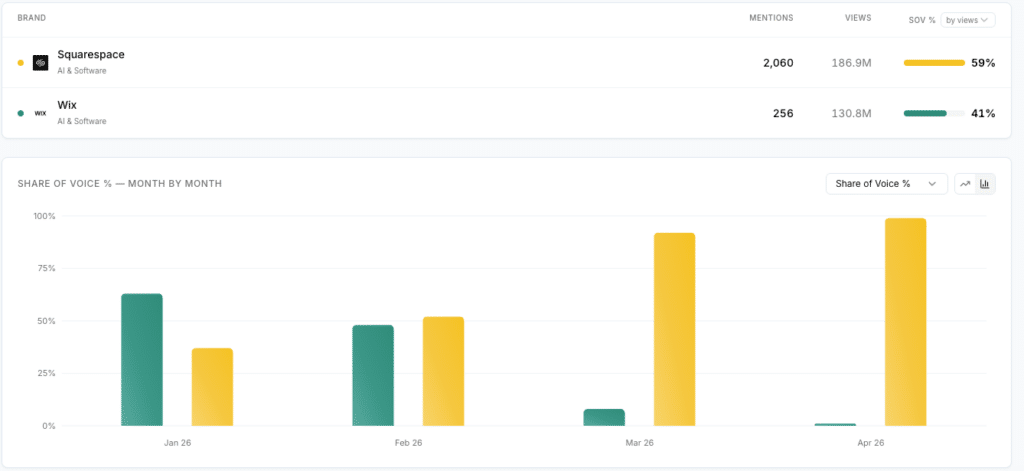Click the yellow dot beside Squarespace

point(21,63)
